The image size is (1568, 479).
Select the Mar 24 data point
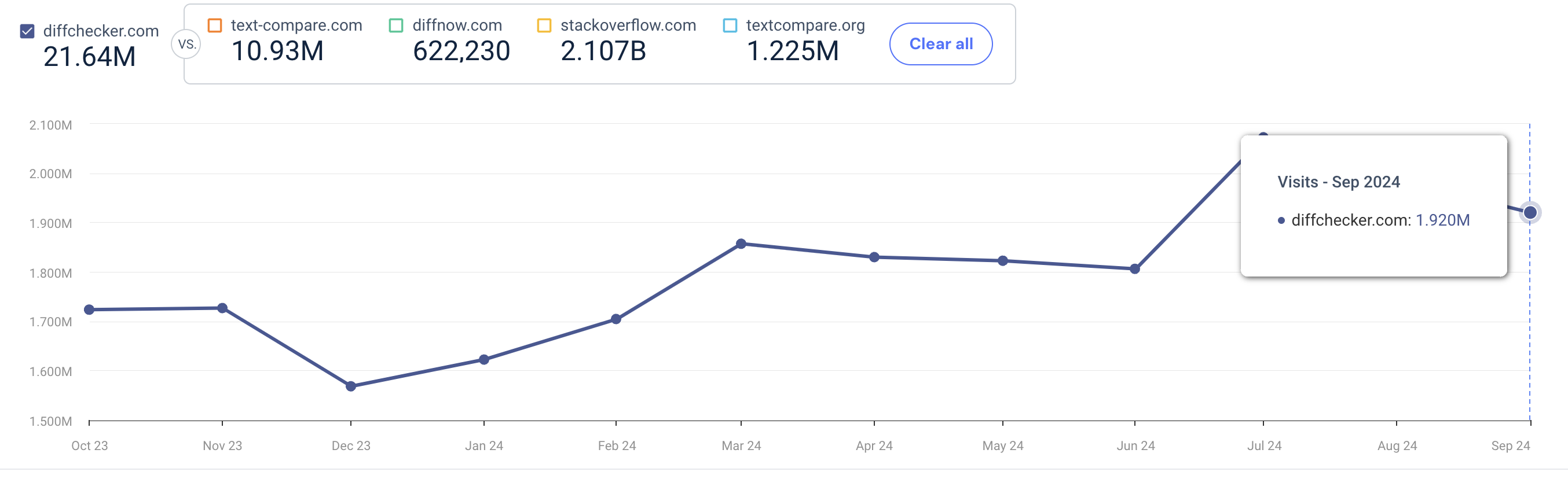point(741,244)
